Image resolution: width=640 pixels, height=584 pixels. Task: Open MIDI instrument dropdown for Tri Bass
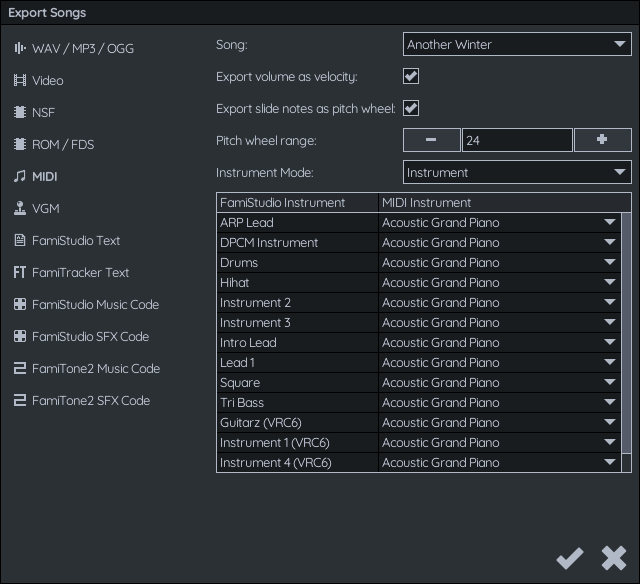pyautogui.click(x=499, y=402)
